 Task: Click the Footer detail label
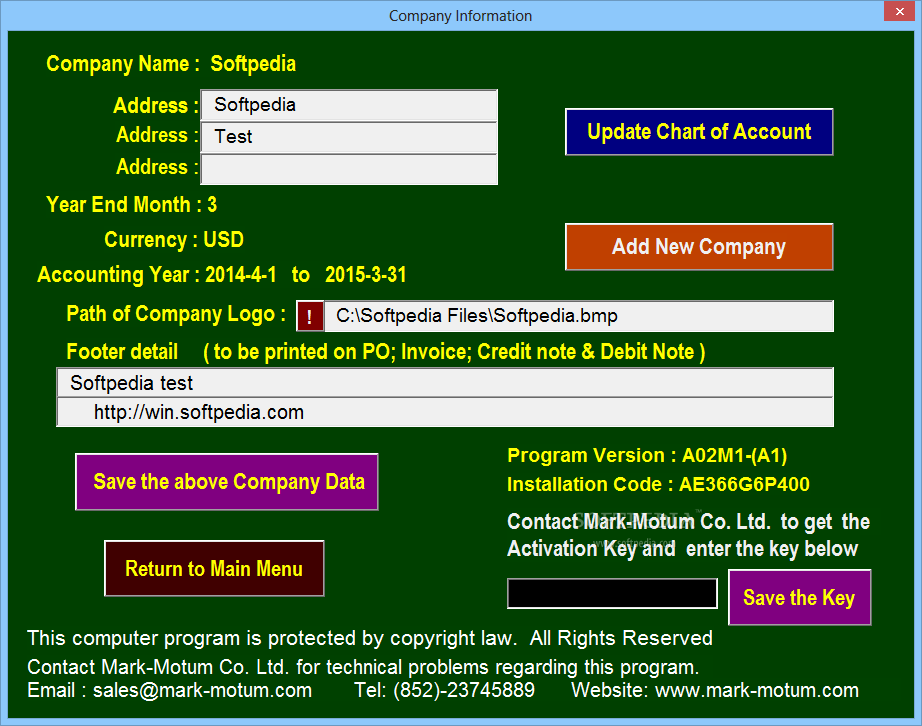click(x=122, y=352)
